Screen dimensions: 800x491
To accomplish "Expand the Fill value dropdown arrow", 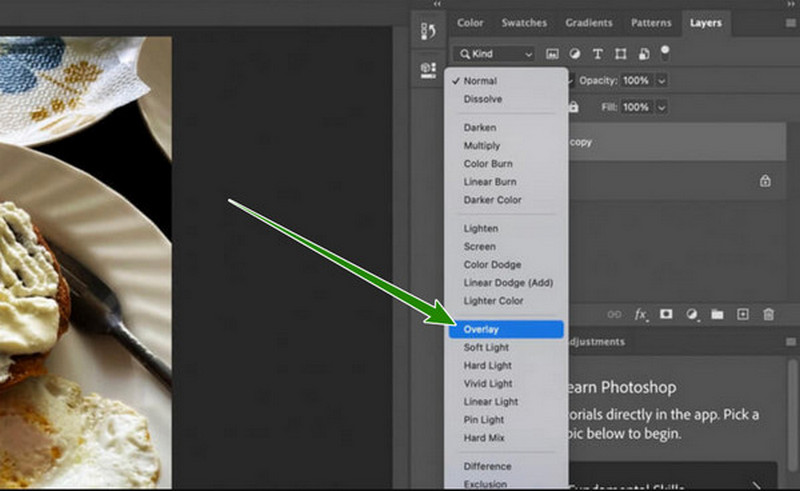I will tap(662, 106).
